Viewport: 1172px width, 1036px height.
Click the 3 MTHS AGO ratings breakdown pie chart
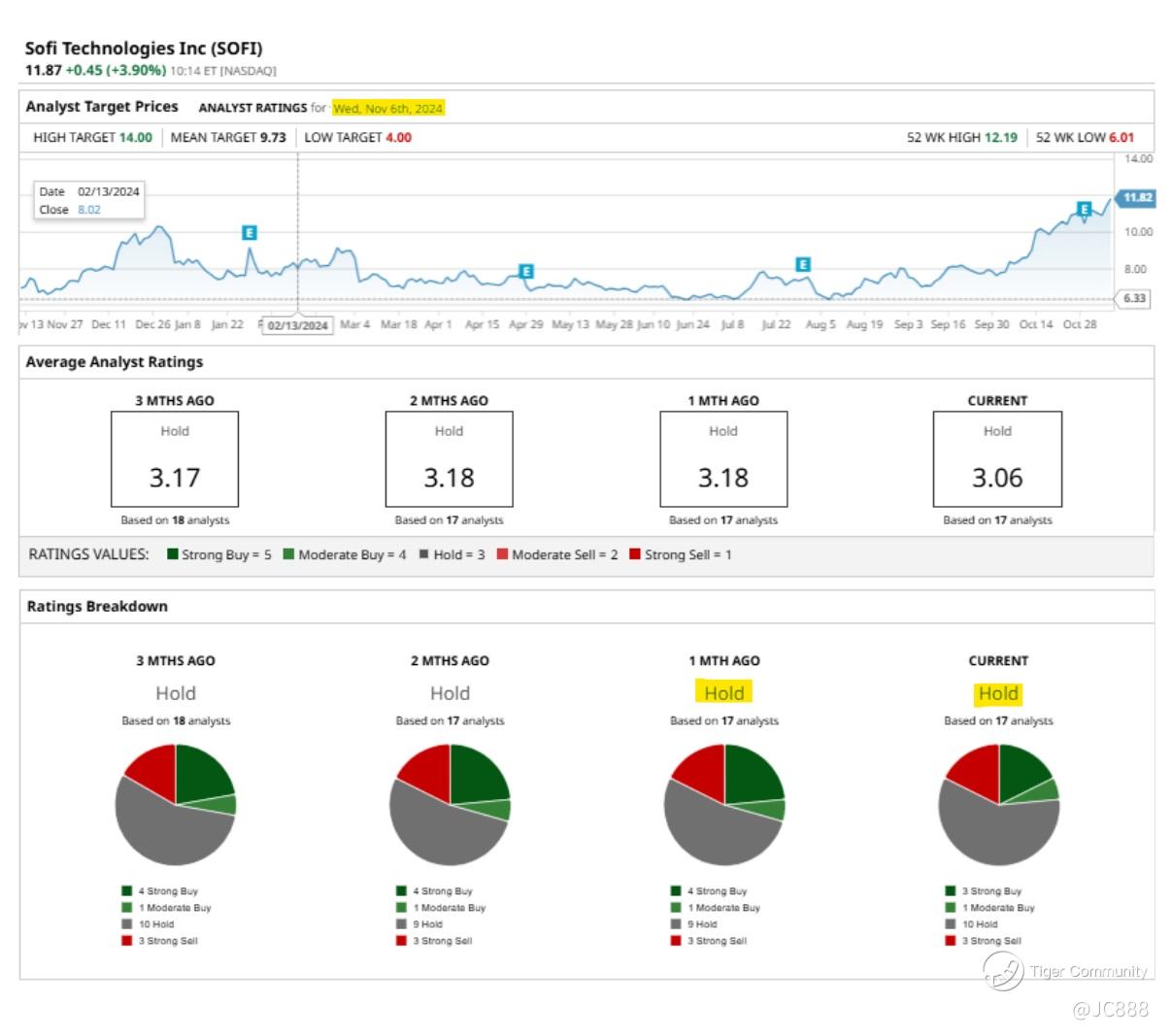176,804
